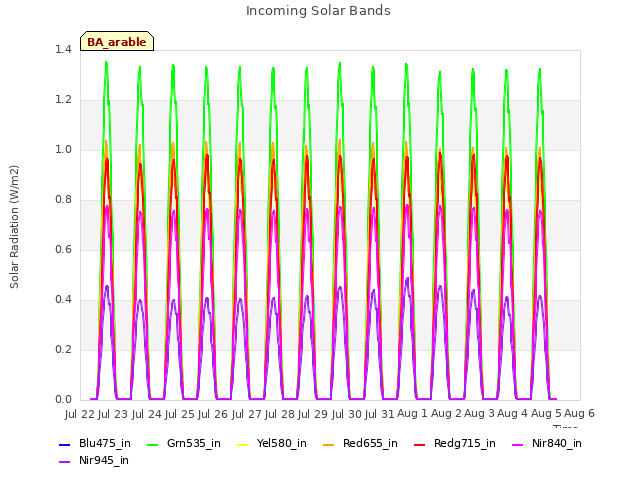Select the Red655_in legend label
The image size is (640, 480).
click(370, 443)
